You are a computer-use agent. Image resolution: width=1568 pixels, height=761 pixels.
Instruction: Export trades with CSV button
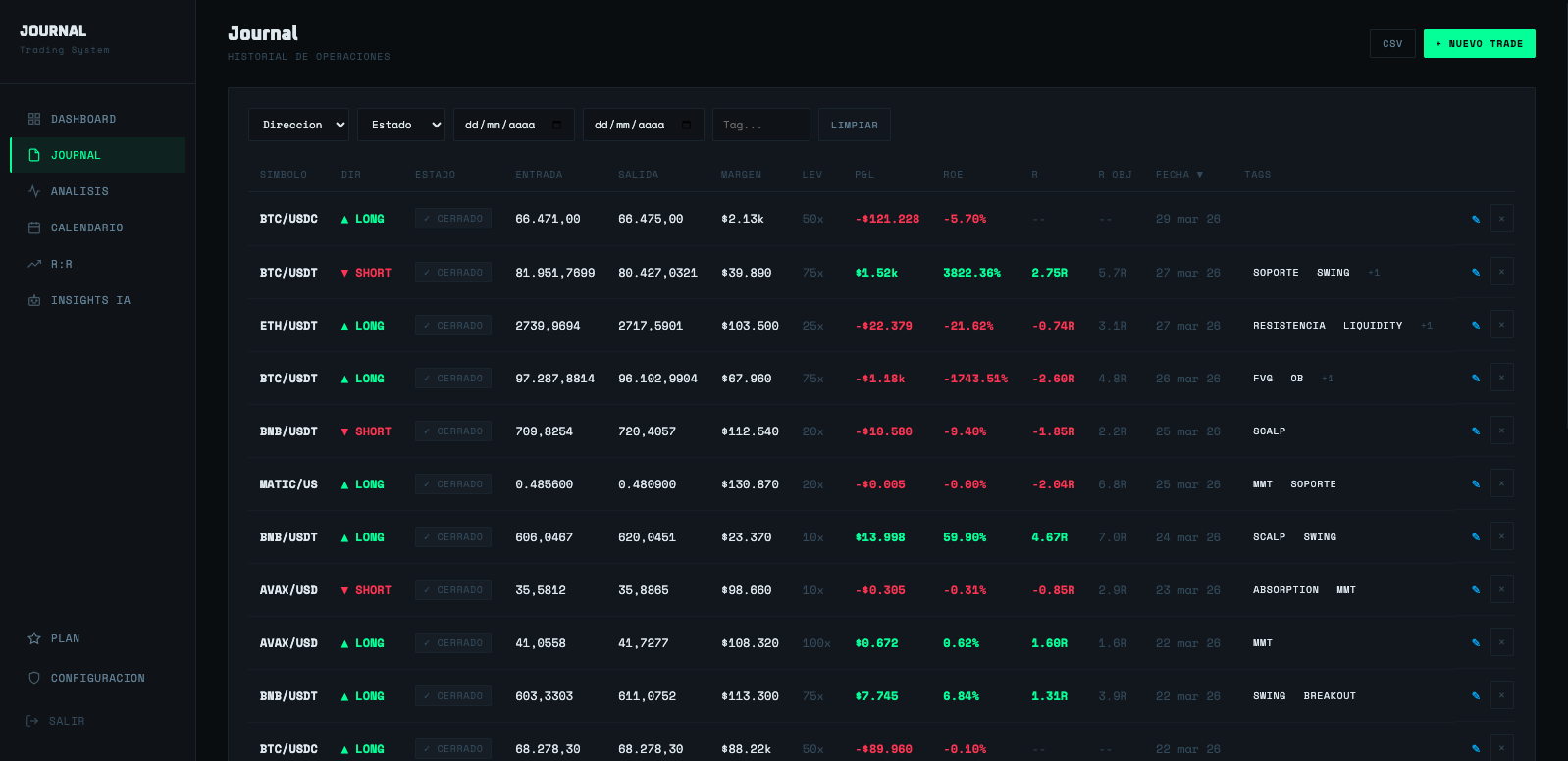(x=1392, y=43)
